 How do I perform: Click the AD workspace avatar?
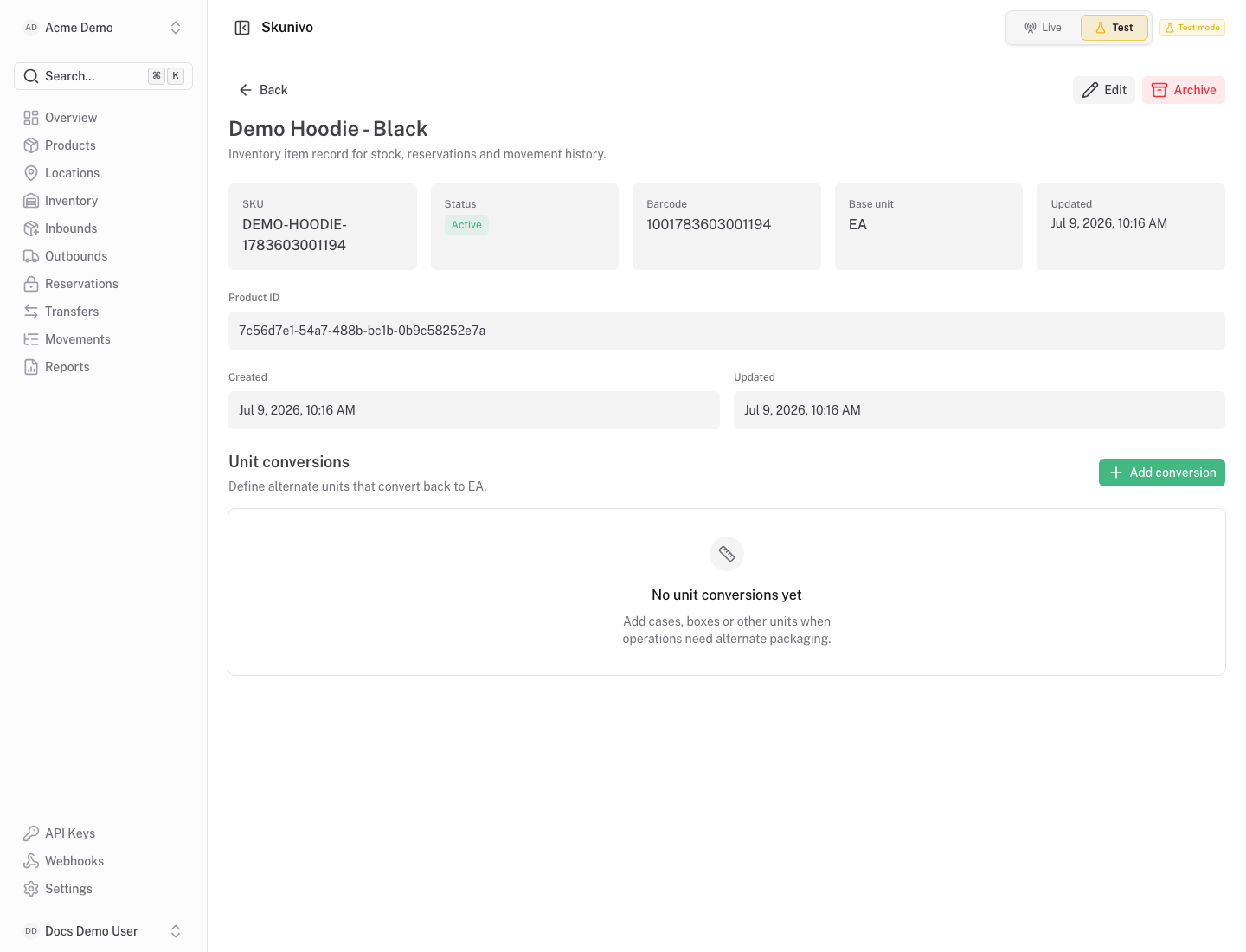click(31, 28)
